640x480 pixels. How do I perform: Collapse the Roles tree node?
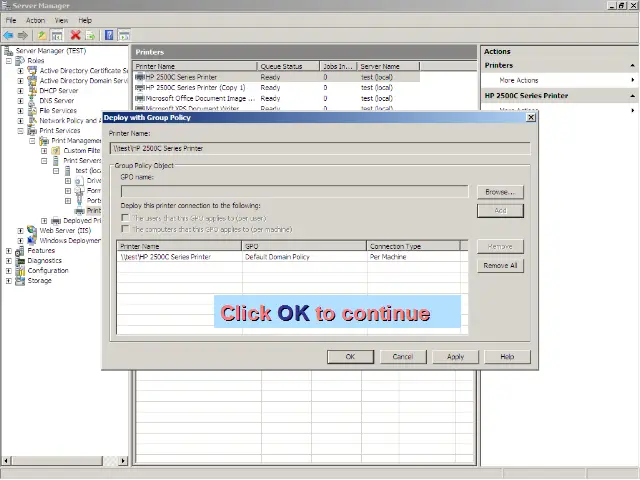[9, 61]
